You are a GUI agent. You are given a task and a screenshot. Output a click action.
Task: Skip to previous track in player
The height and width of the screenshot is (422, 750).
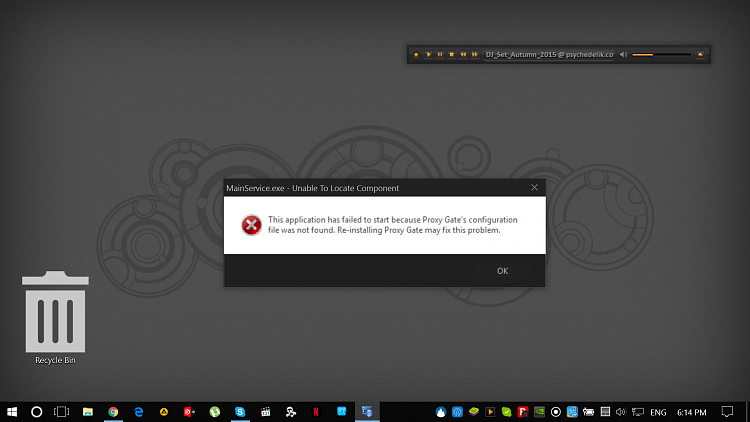click(x=463, y=55)
